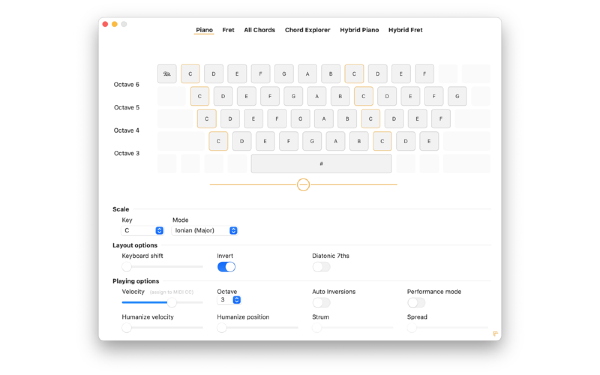This screenshot has height=375, width=600.
Task: Switch to the Hybrid Piano tab
Action: (x=359, y=30)
